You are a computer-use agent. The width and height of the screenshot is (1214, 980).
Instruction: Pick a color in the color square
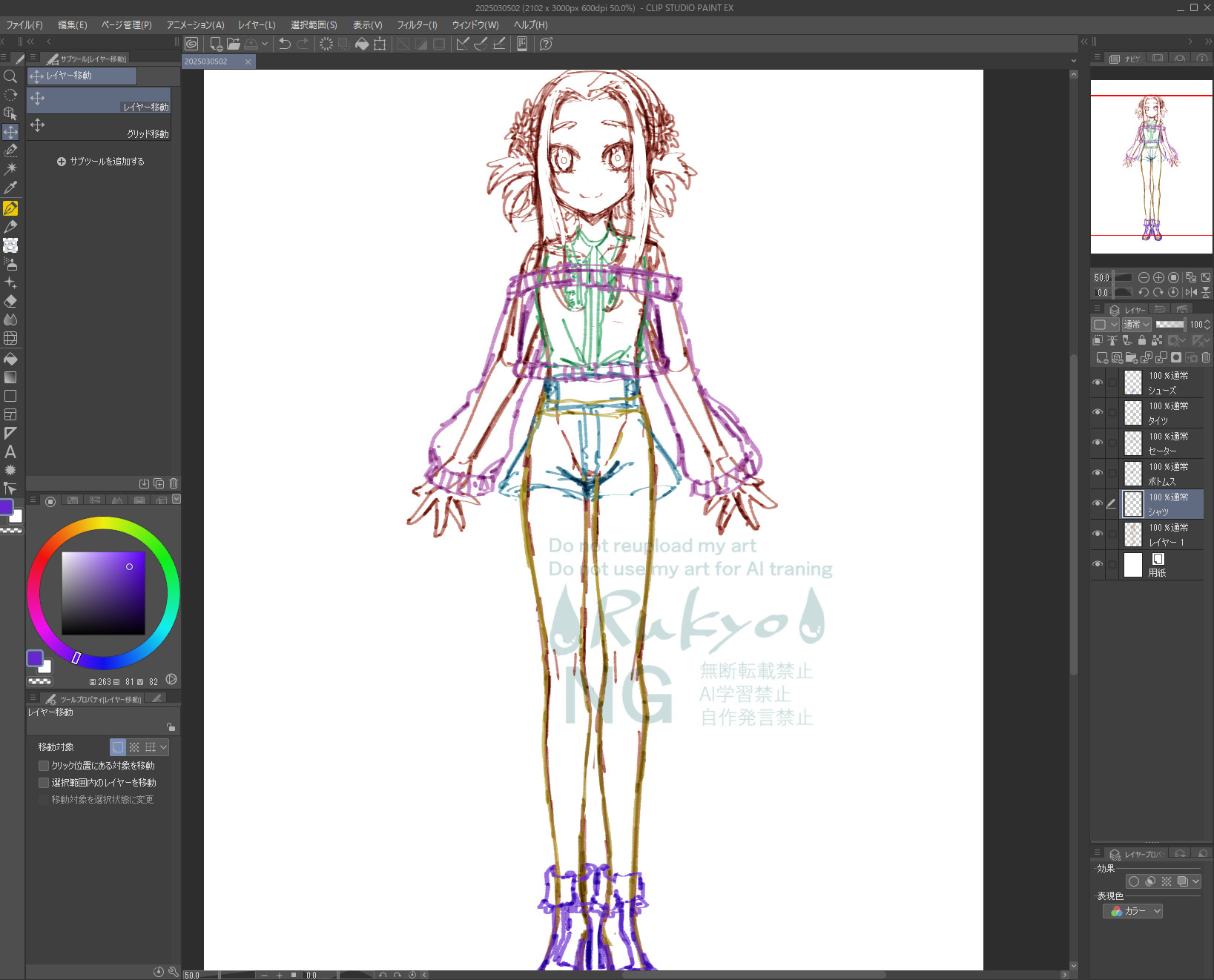pyautogui.click(x=103, y=593)
